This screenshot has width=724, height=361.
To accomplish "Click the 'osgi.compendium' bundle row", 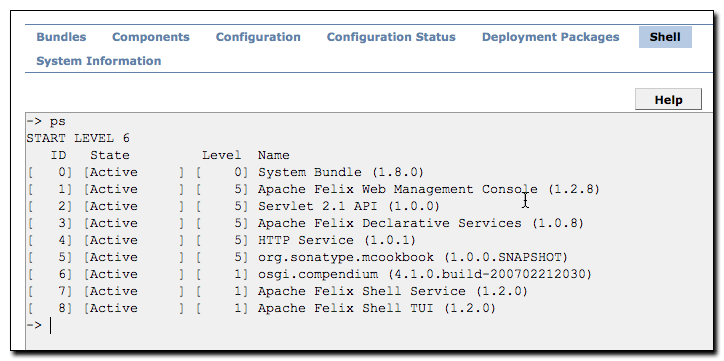I will coord(309,274).
